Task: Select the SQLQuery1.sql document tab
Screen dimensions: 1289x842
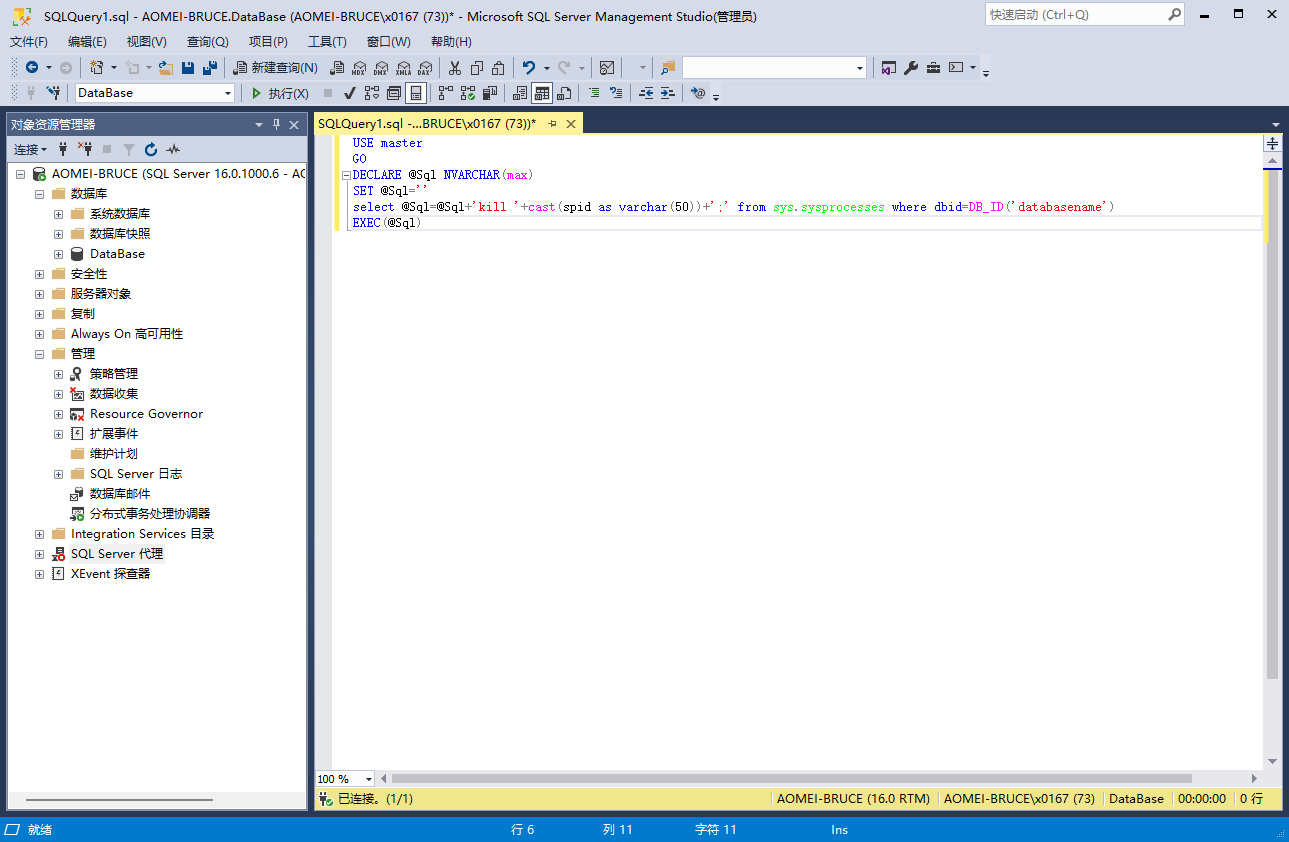Action: 426,124
